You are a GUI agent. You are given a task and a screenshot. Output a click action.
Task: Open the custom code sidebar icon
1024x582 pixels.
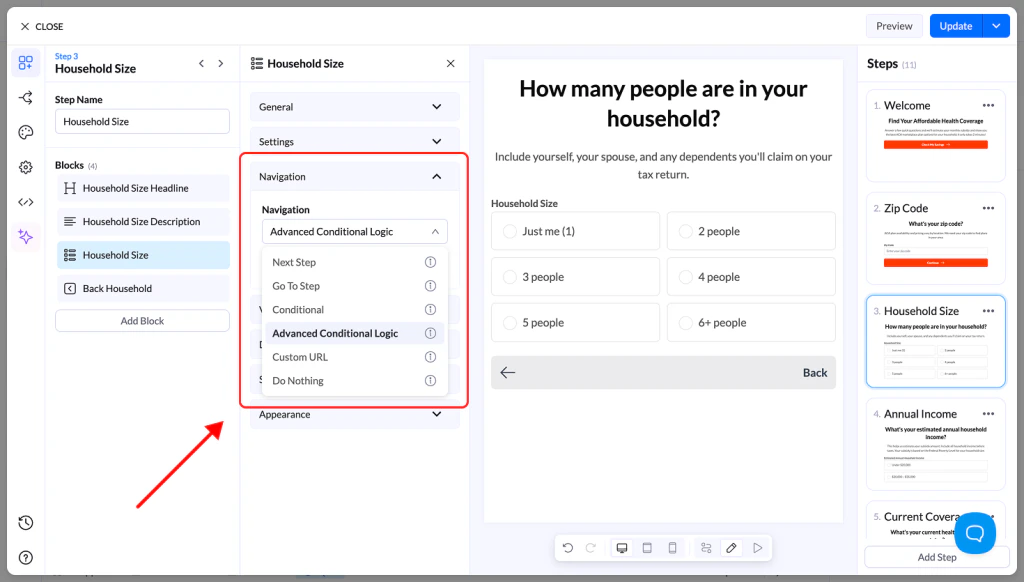click(25, 202)
